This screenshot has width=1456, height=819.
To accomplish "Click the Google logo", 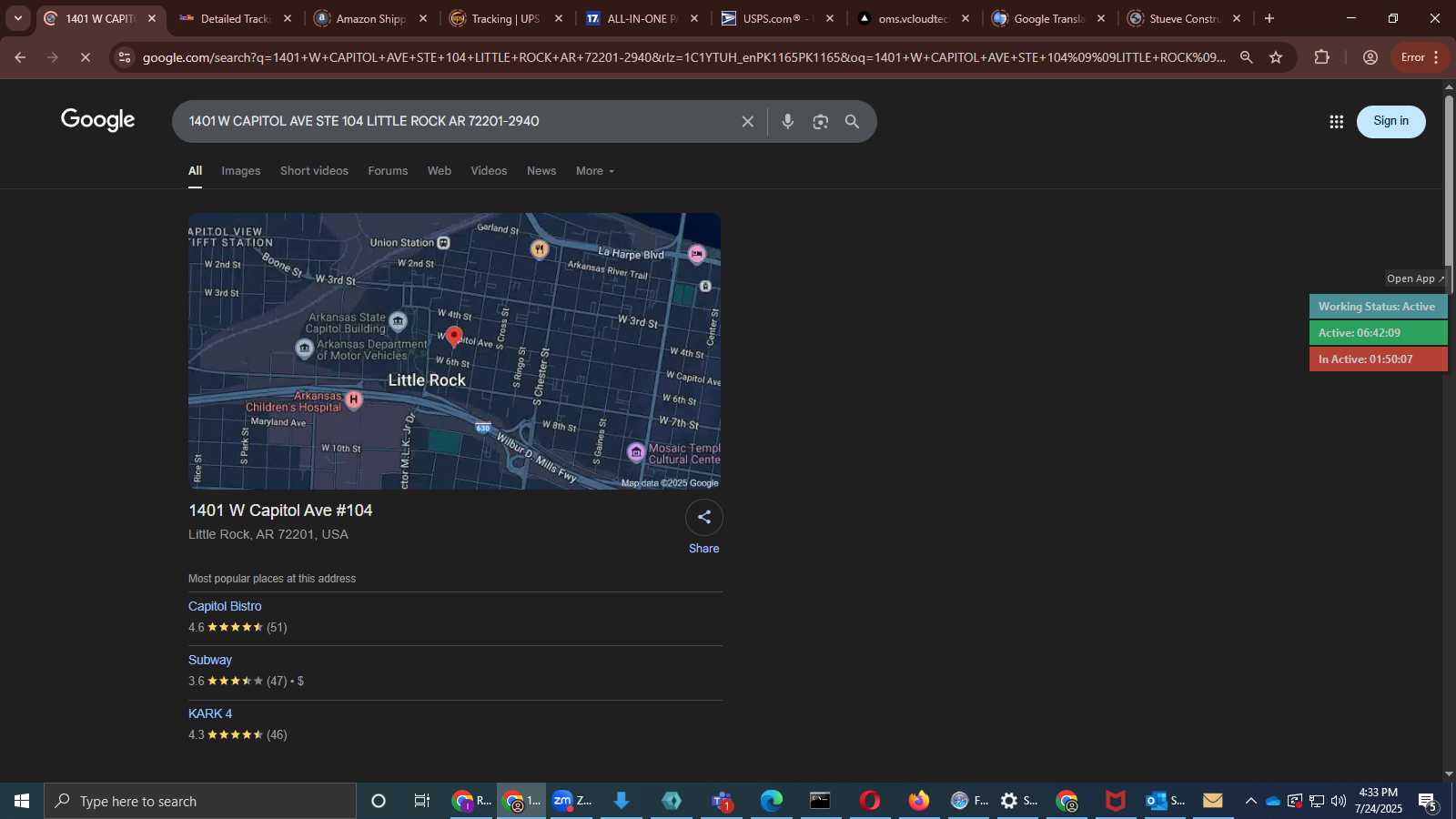I will pyautogui.click(x=98, y=120).
